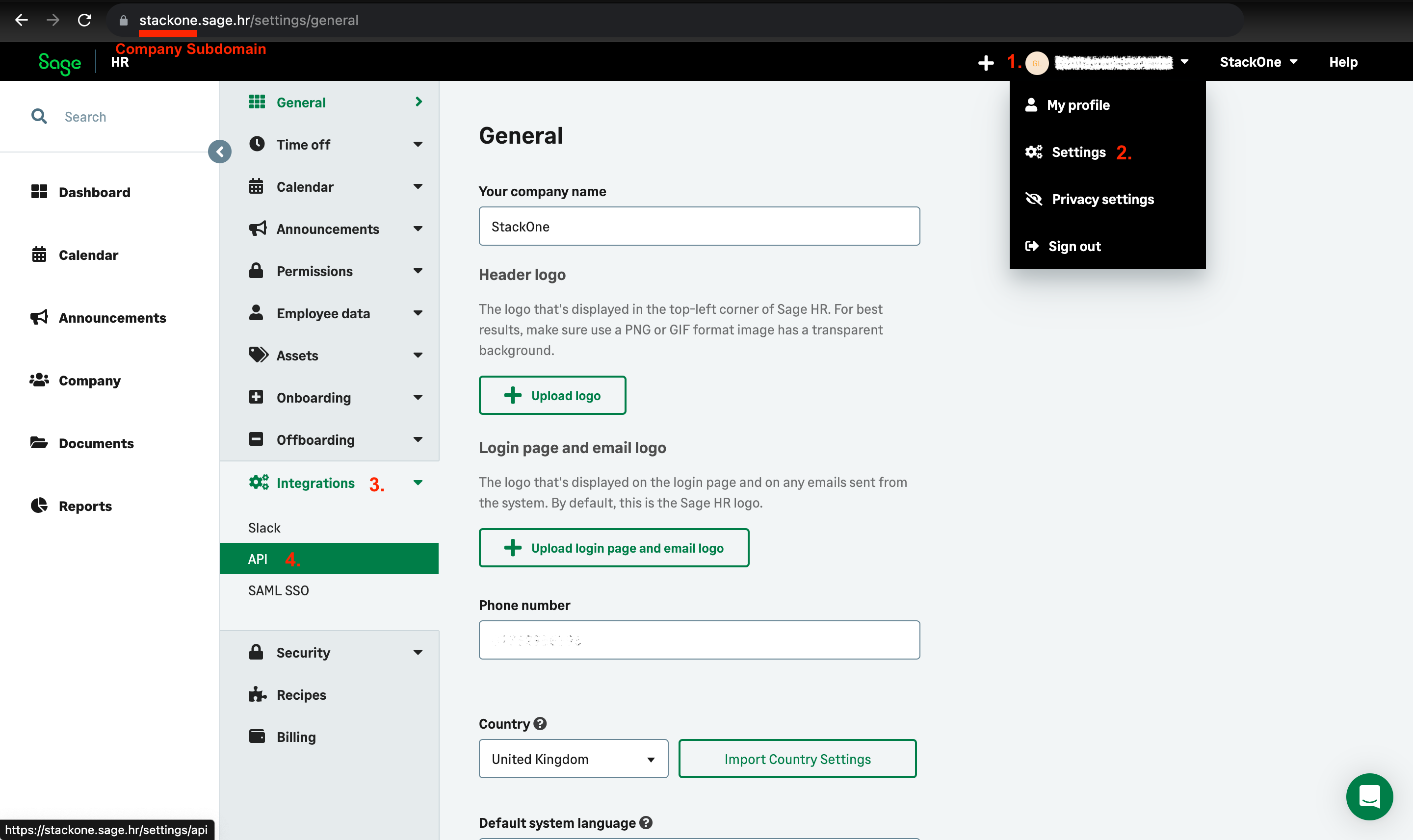Viewport: 1413px width, 840px height.
Task: Expand the Permissions settings section
Action: [x=418, y=271]
